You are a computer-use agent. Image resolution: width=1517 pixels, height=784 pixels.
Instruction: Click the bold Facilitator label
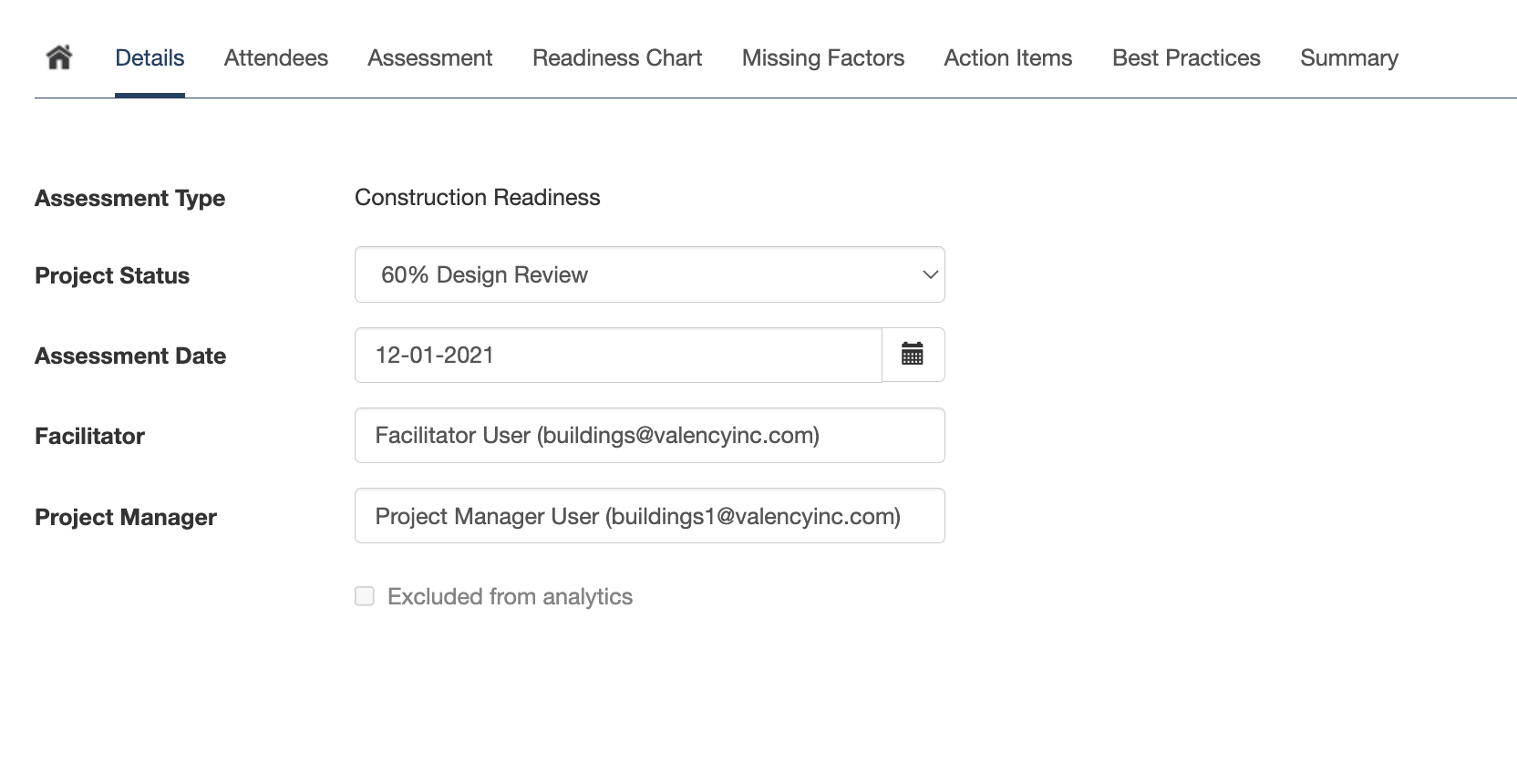coord(89,436)
